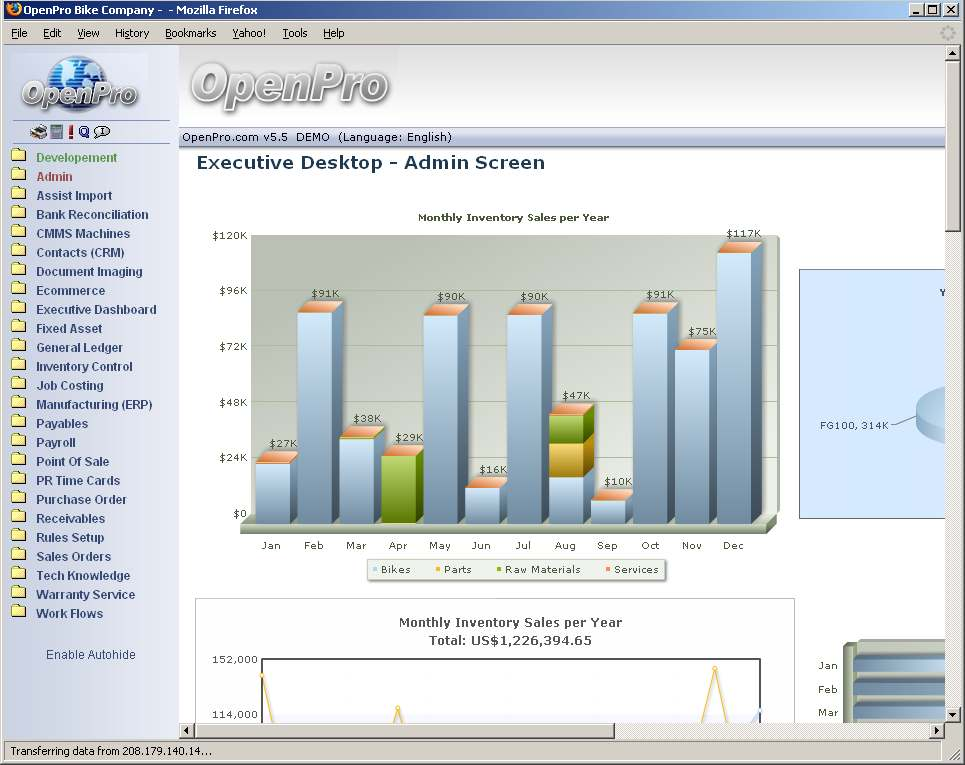Screen dimensions: 965x765
Task: Open the calculator icon in sidebar
Action: 57,132
